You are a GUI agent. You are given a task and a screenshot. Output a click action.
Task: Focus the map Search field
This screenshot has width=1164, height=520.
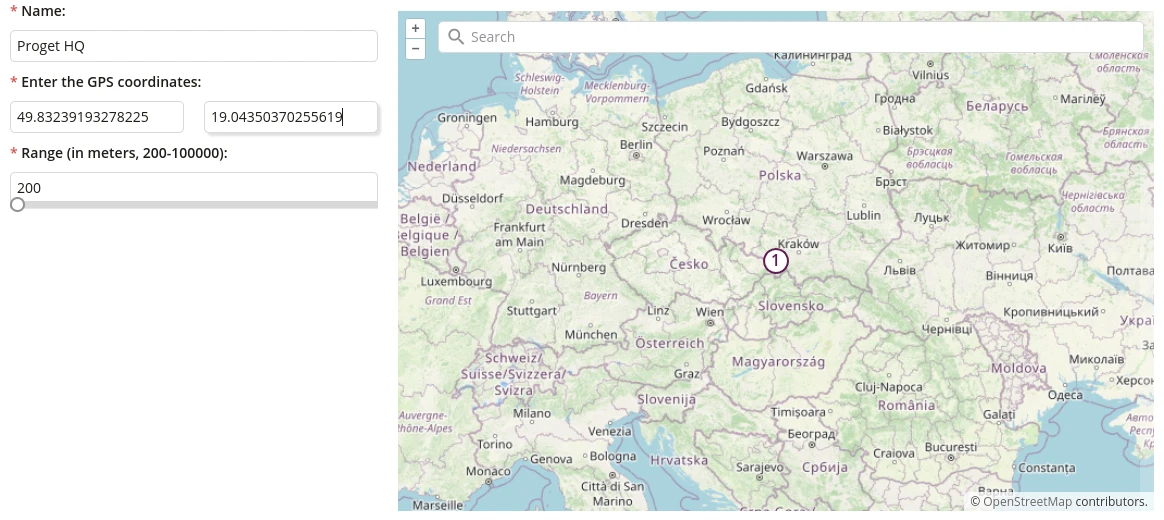tap(791, 37)
